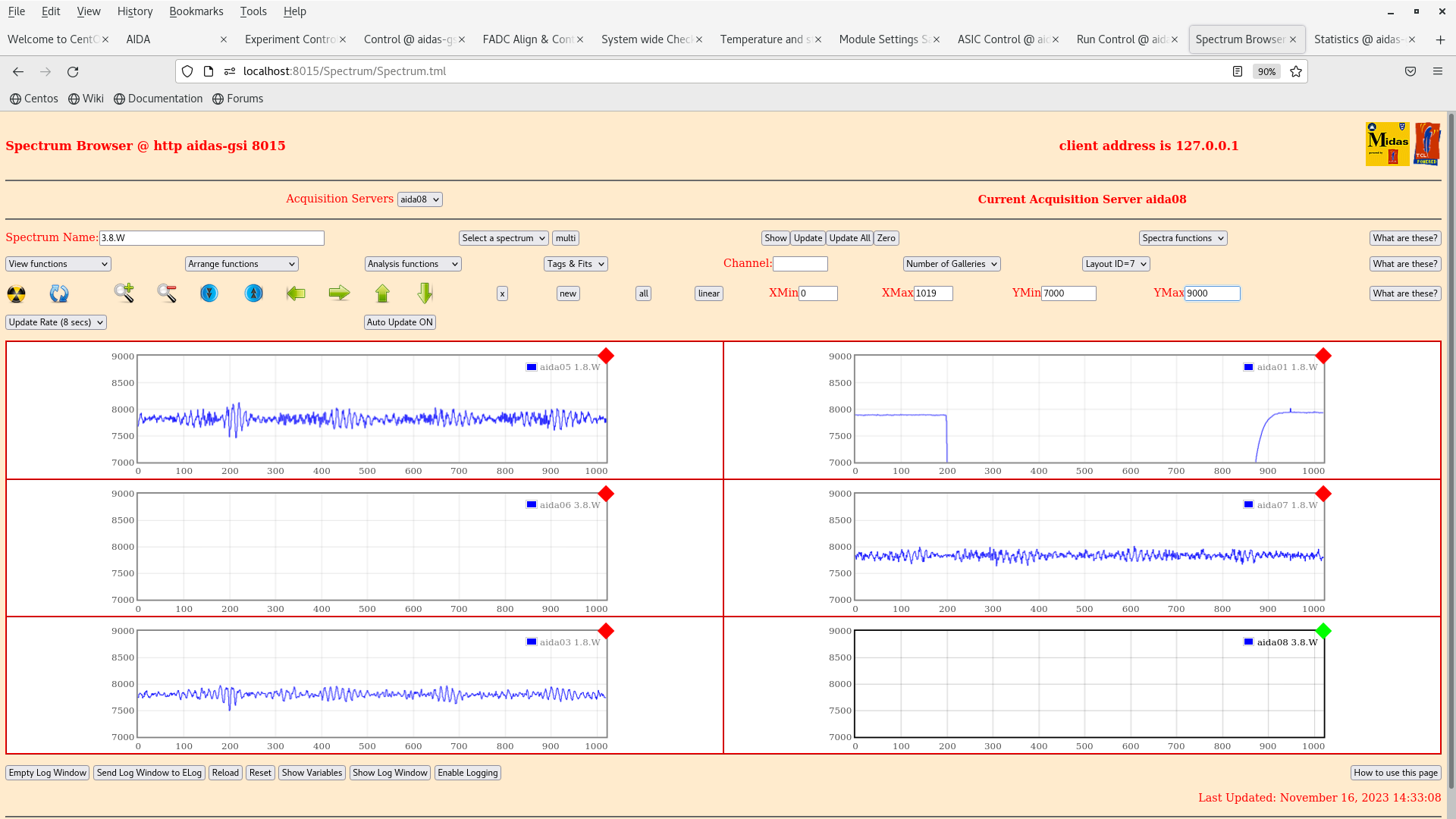Expand the Update Rate dropdown

click(56, 322)
